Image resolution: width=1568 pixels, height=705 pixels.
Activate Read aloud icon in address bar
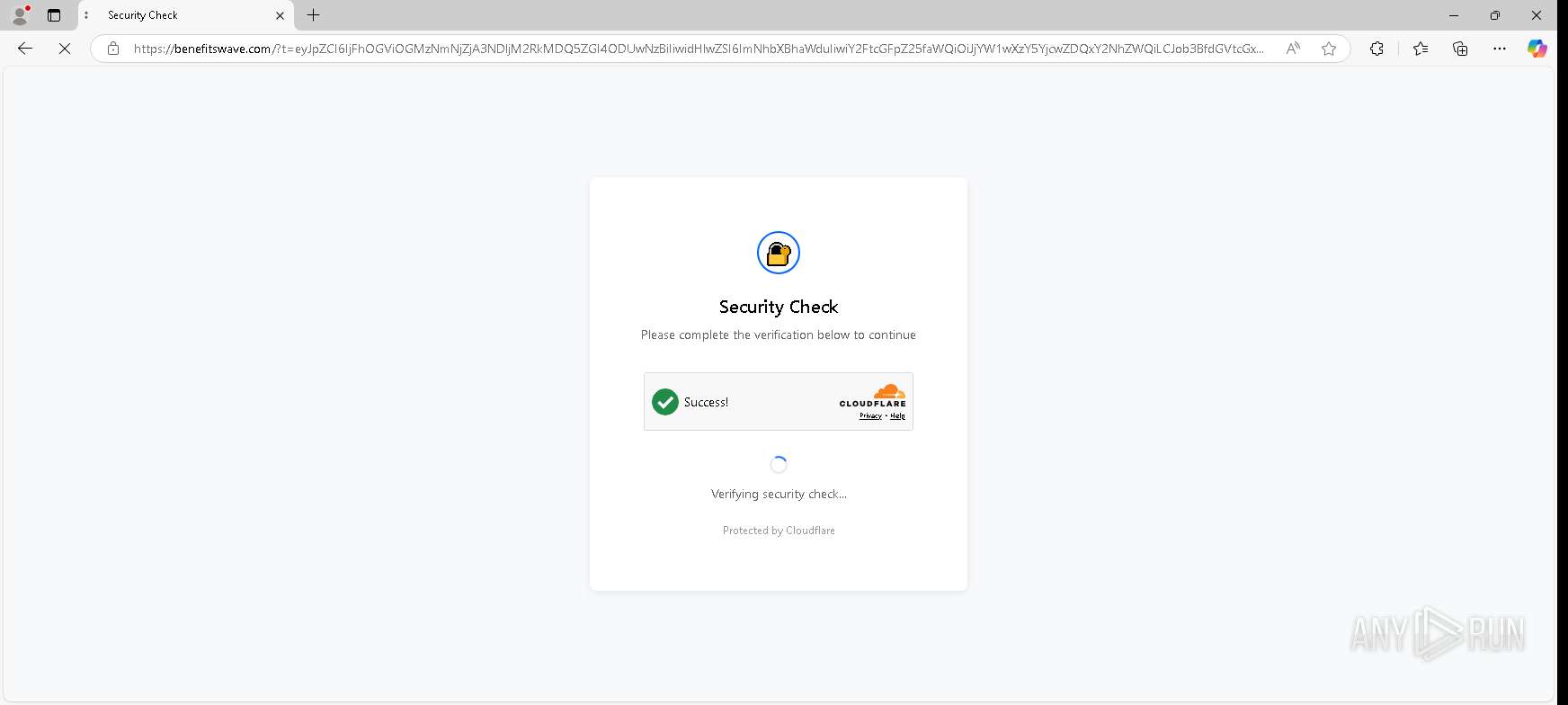(x=1293, y=49)
